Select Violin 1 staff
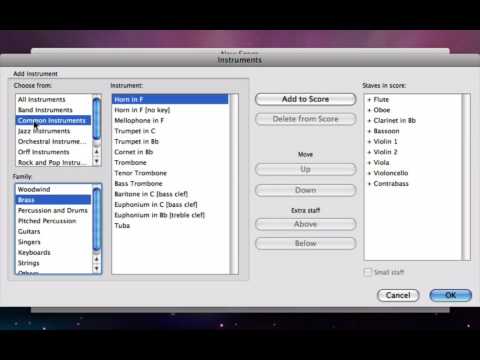480x360 pixels. pos(413,141)
